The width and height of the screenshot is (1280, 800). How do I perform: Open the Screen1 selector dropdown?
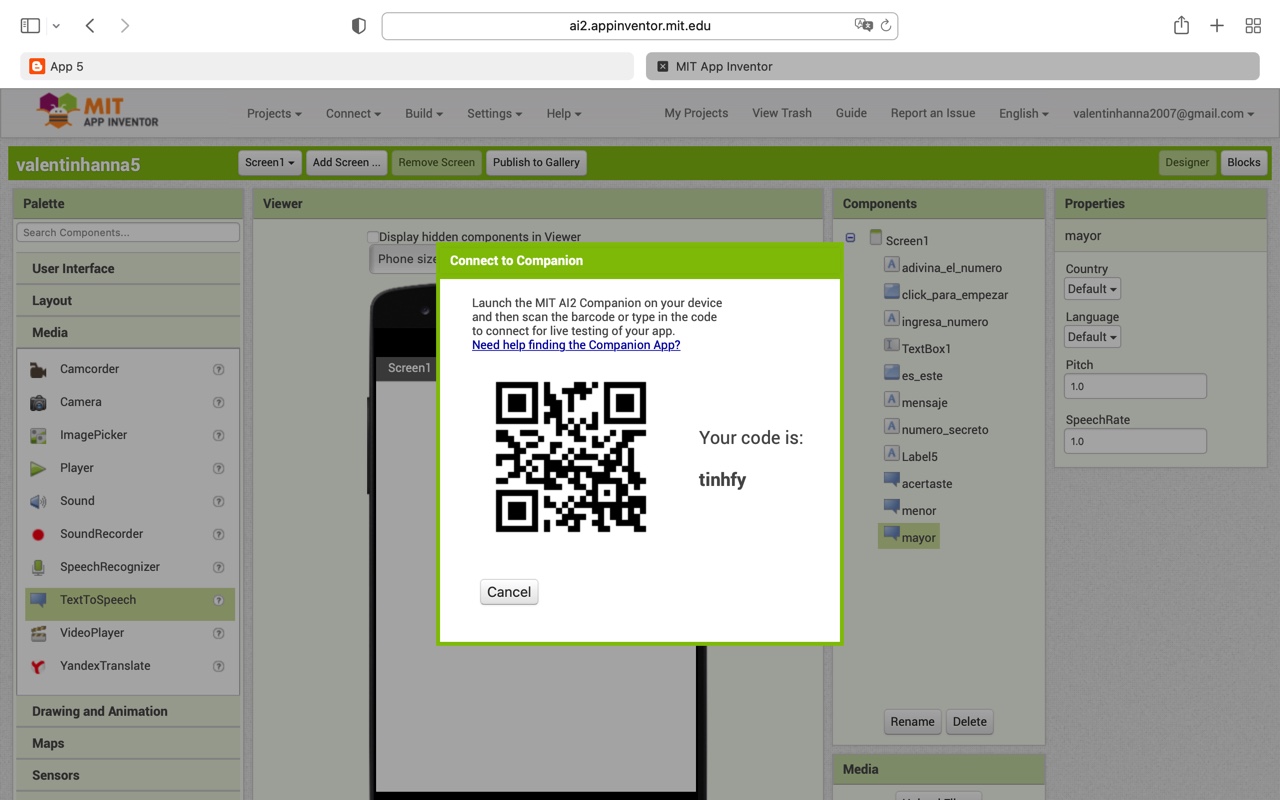270,162
